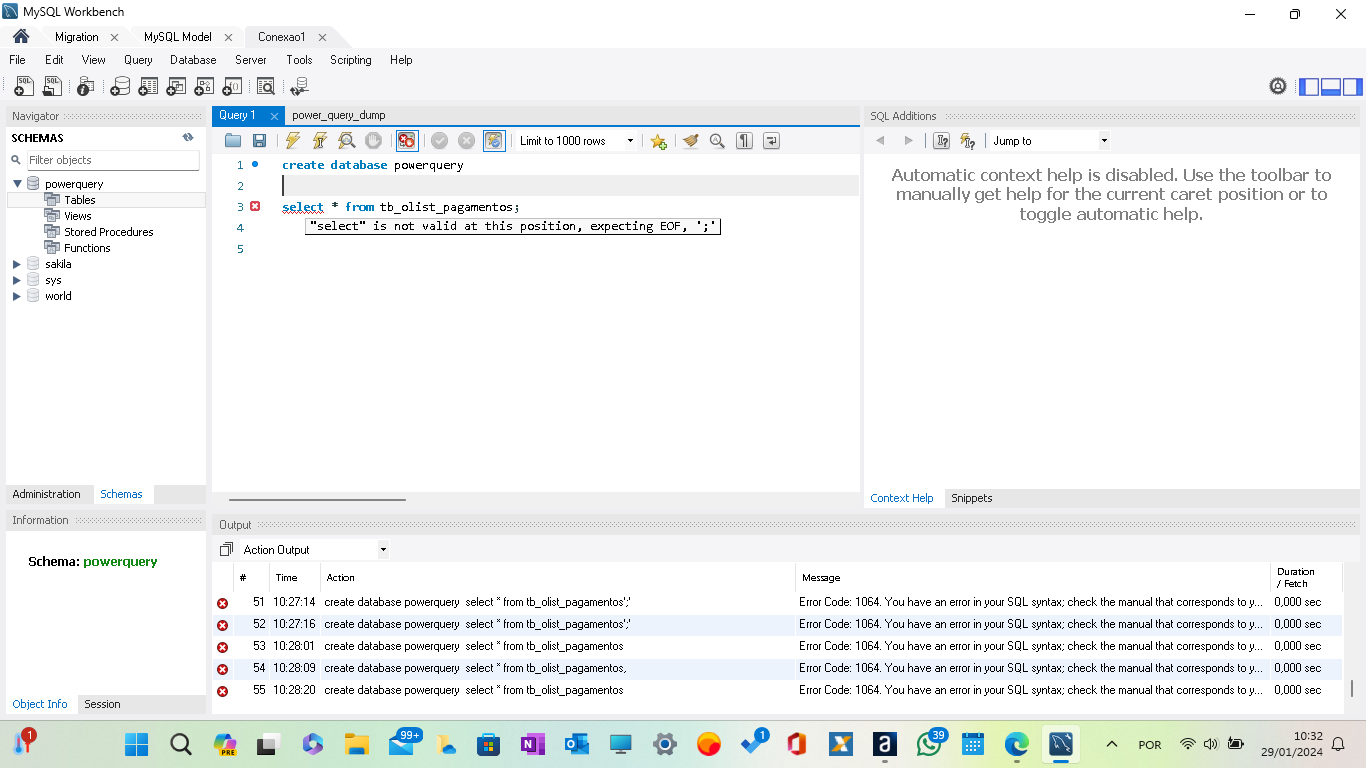Create a new SQL tab icon
The width and height of the screenshot is (1366, 768).
[24, 87]
